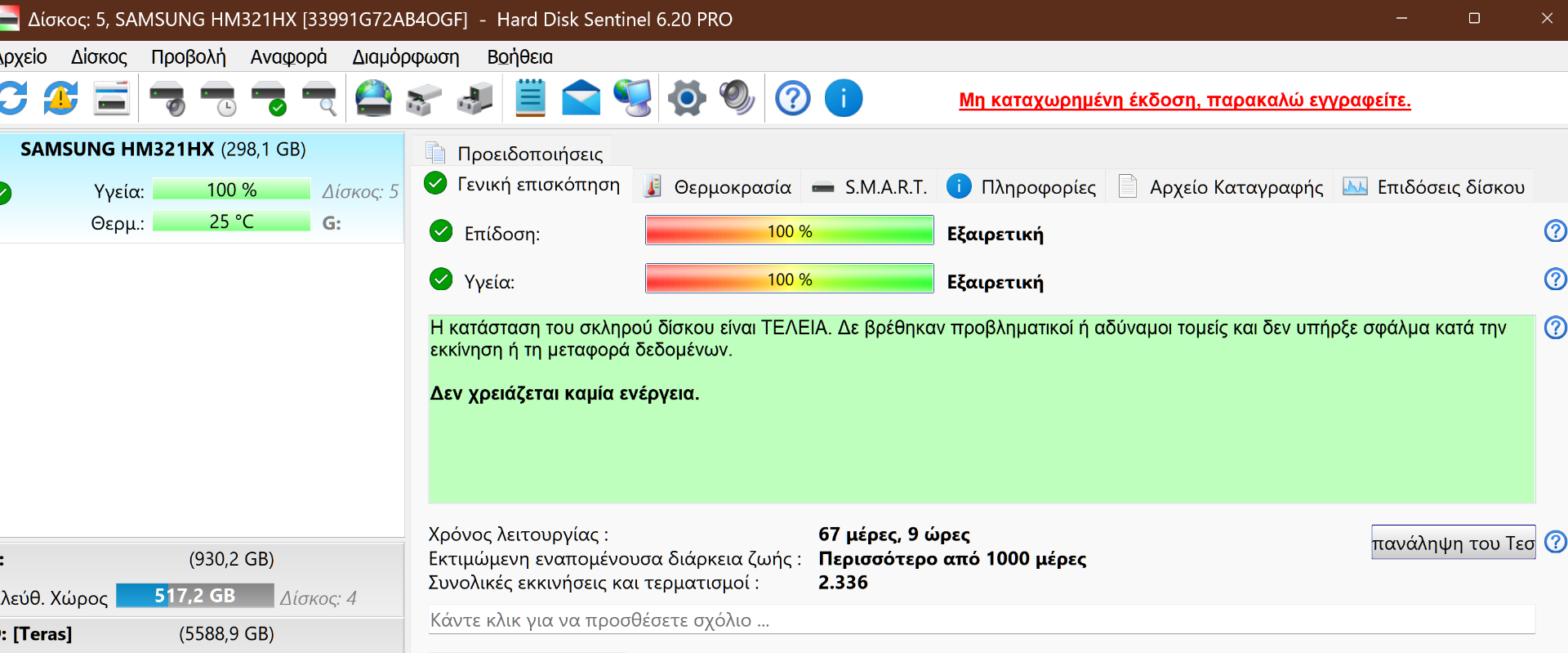Open the Προβολή menu

point(189,57)
